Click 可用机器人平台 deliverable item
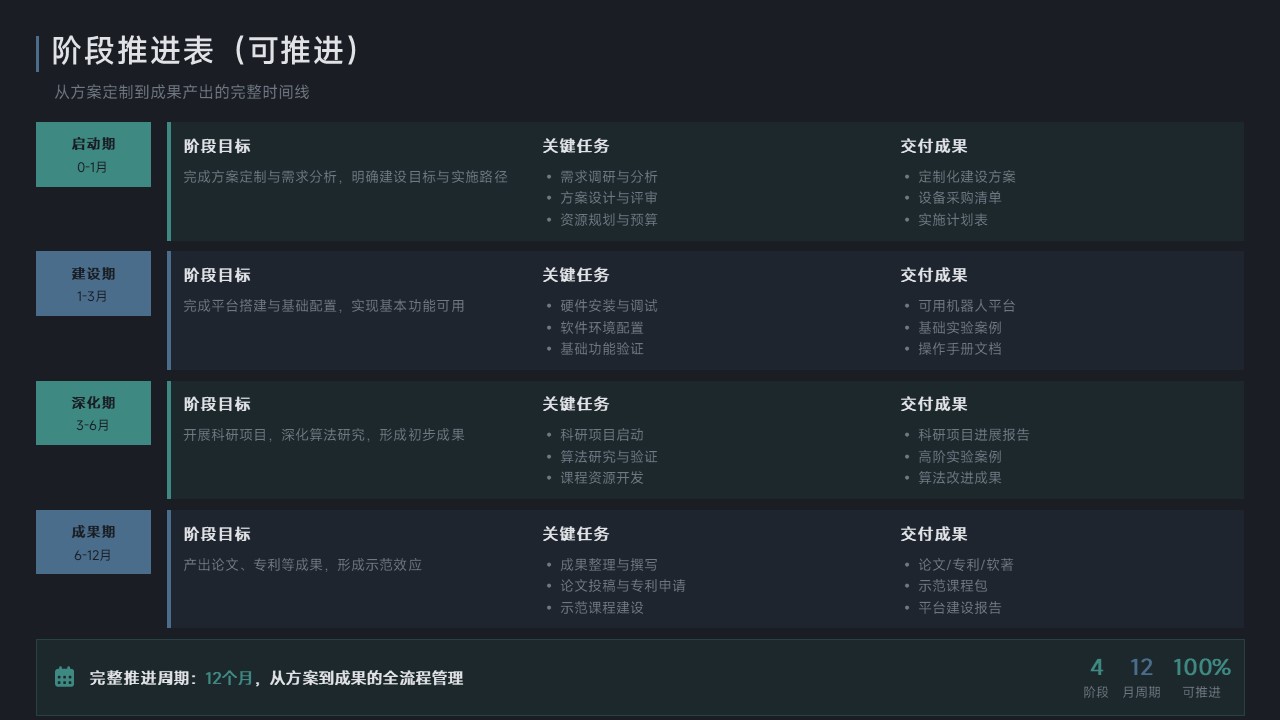The height and width of the screenshot is (720, 1280). [966, 306]
